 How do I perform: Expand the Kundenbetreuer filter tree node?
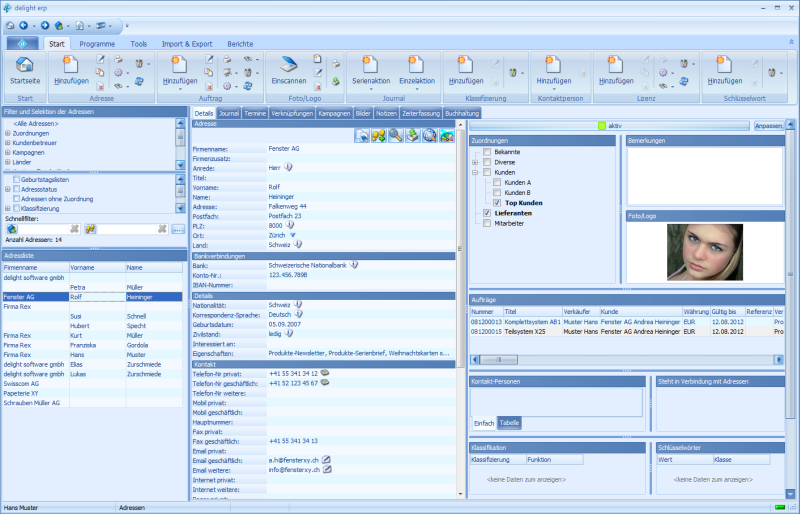click(8, 143)
